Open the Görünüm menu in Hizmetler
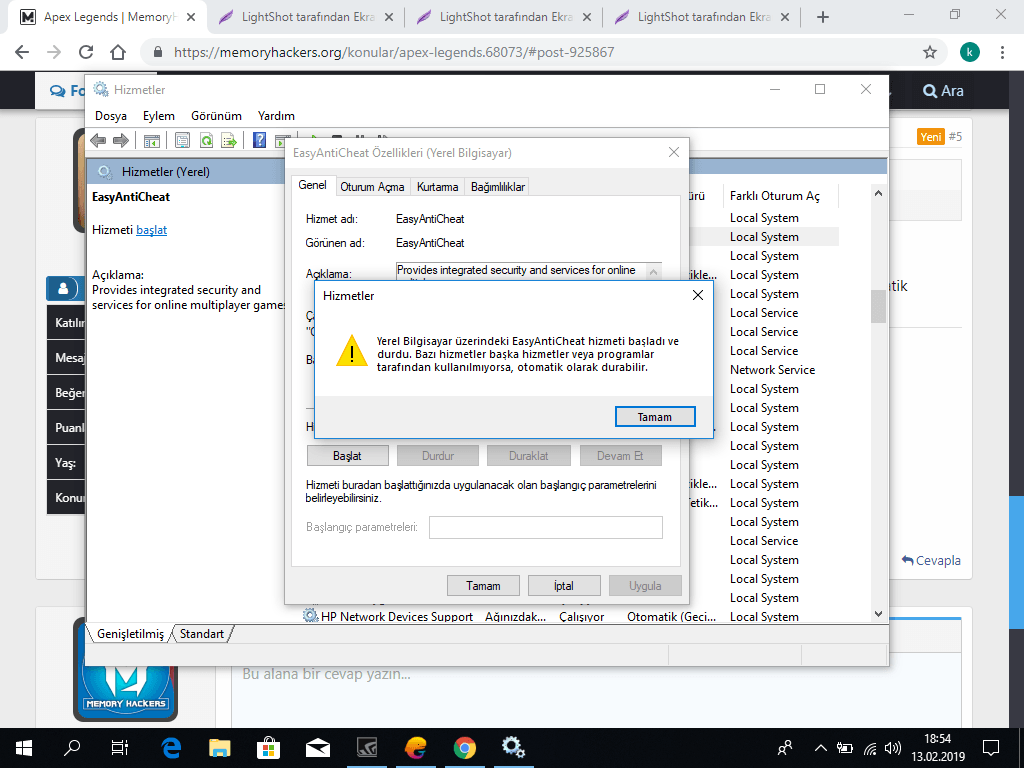1024x768 pixels. point(216,116)
